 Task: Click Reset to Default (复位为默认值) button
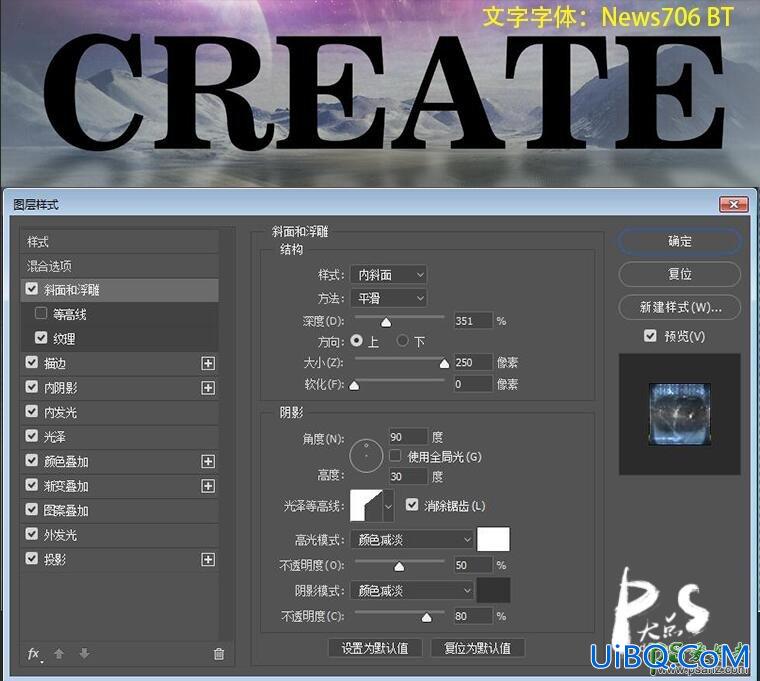pyautogui.click(x=477, y=648)
